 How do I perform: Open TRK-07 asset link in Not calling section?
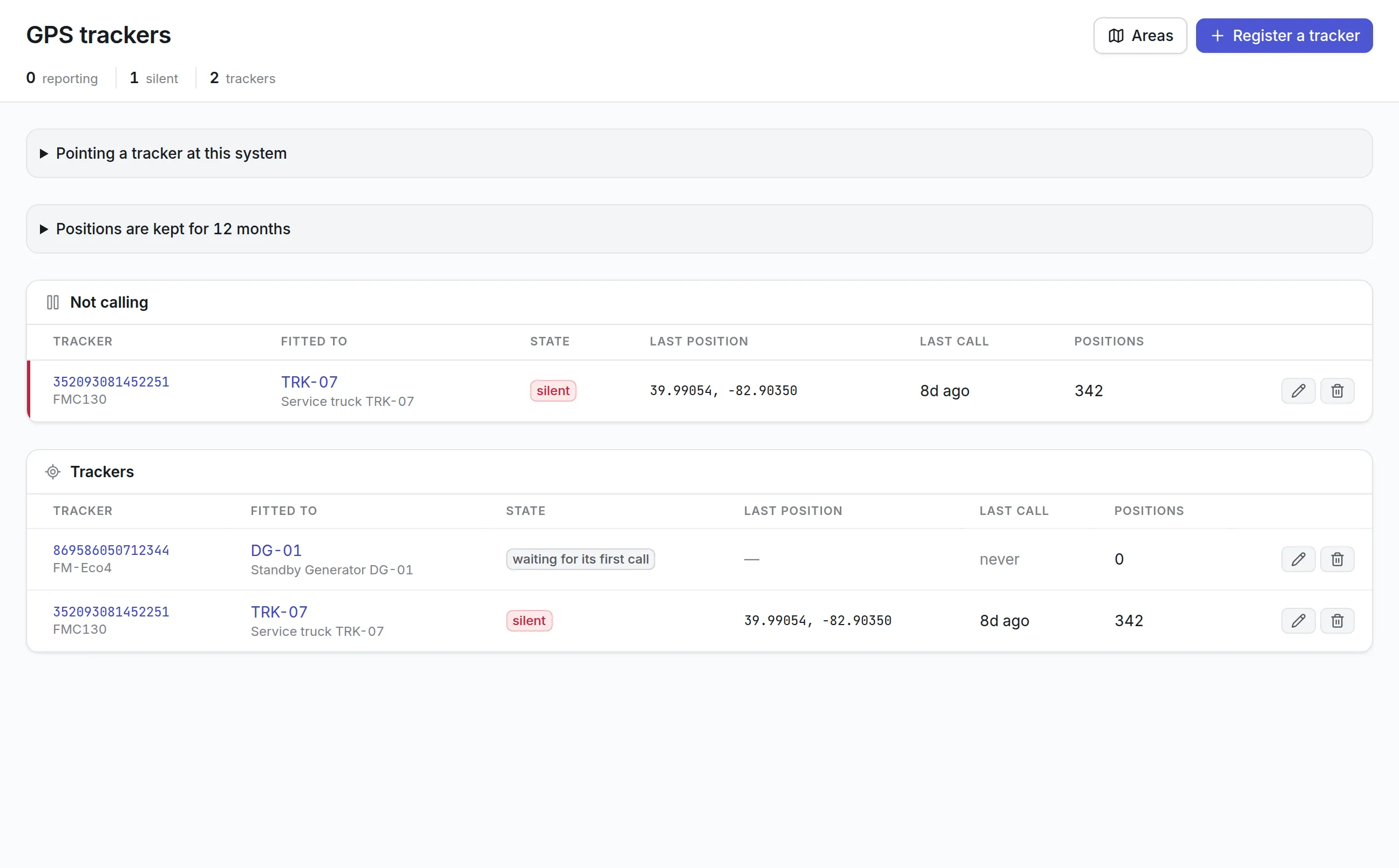coord(309,382)
